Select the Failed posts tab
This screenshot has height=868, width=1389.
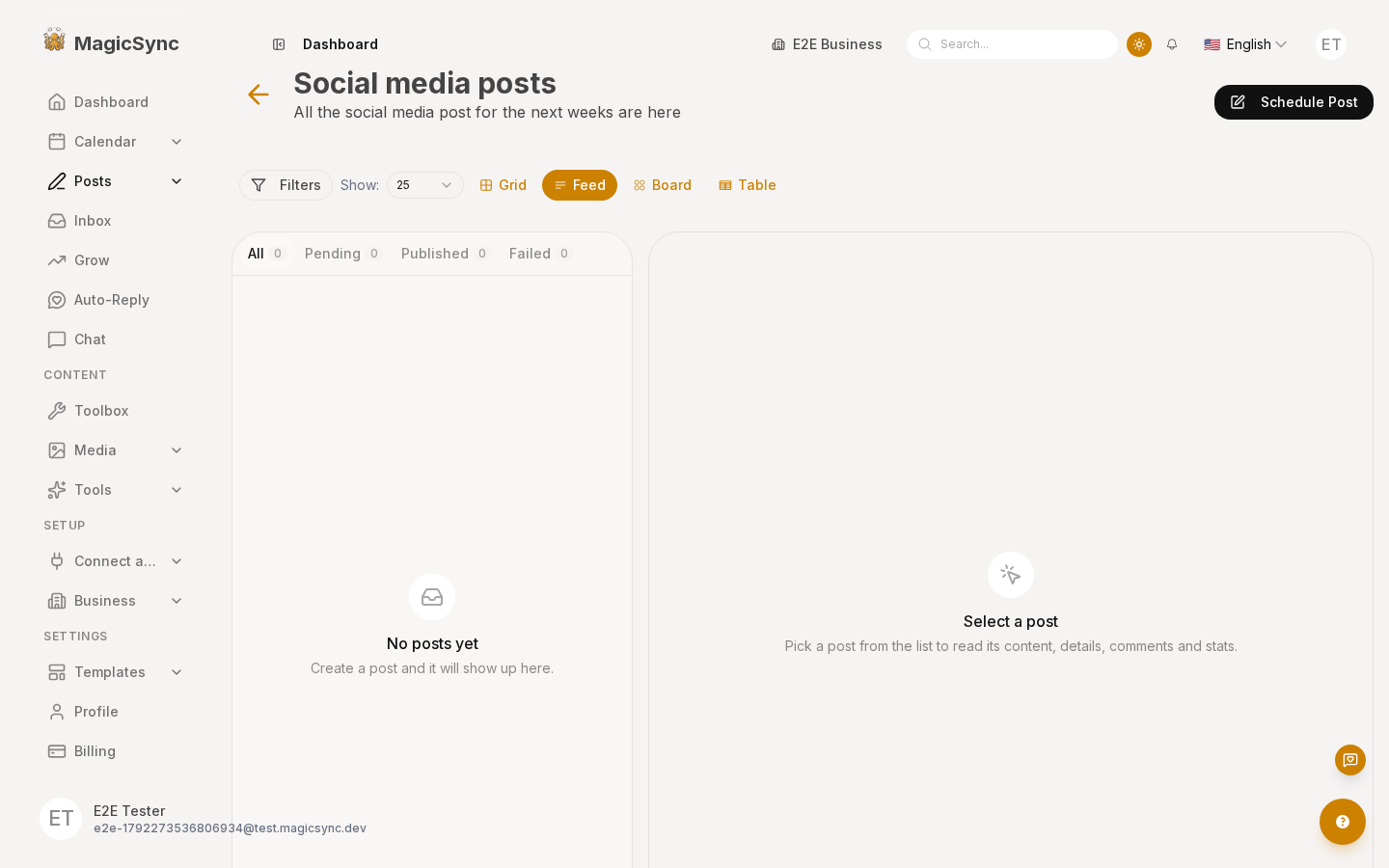540,254
